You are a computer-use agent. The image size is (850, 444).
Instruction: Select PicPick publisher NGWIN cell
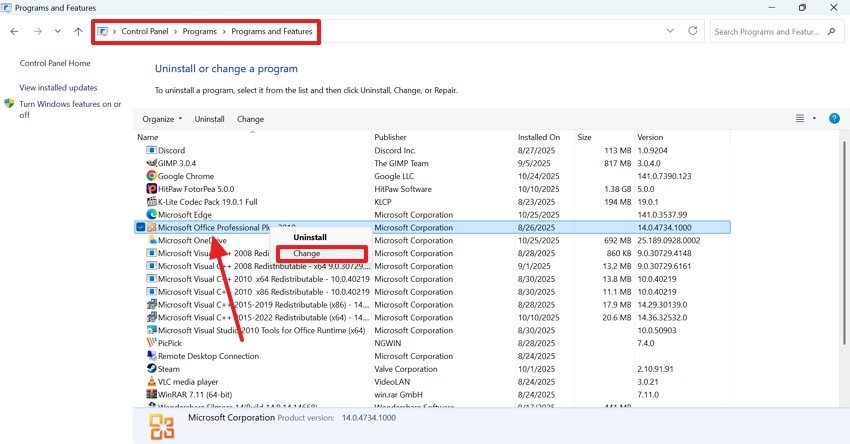click(388, 343)
